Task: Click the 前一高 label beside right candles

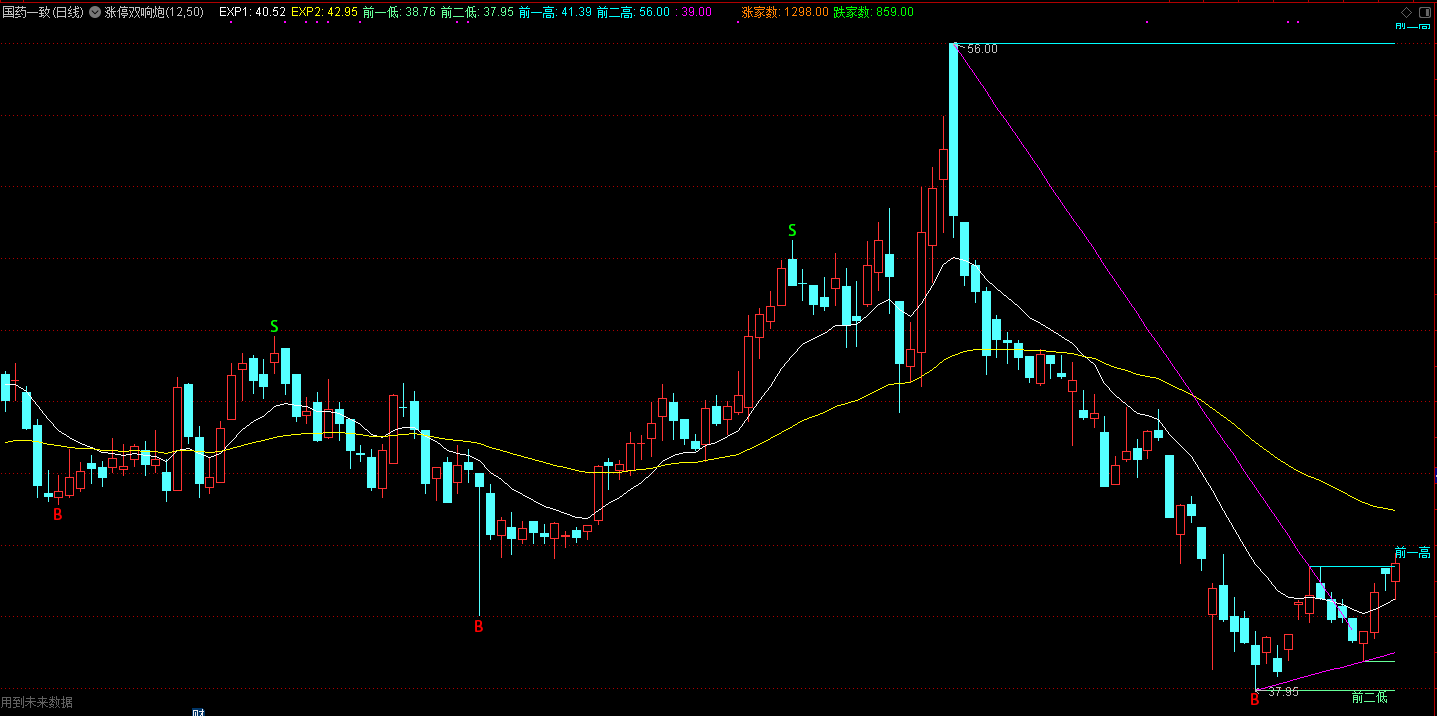Action: (1412, 553)
